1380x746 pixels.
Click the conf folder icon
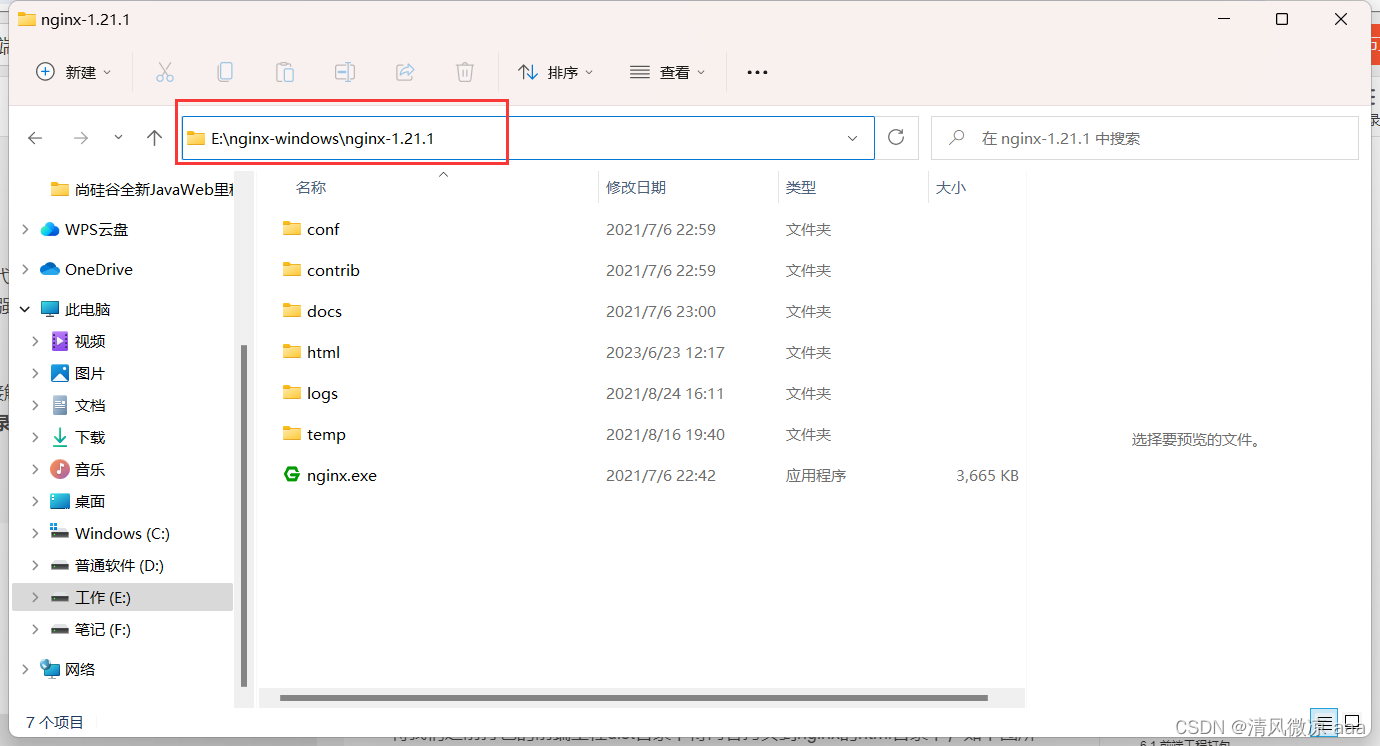(292, 229)
